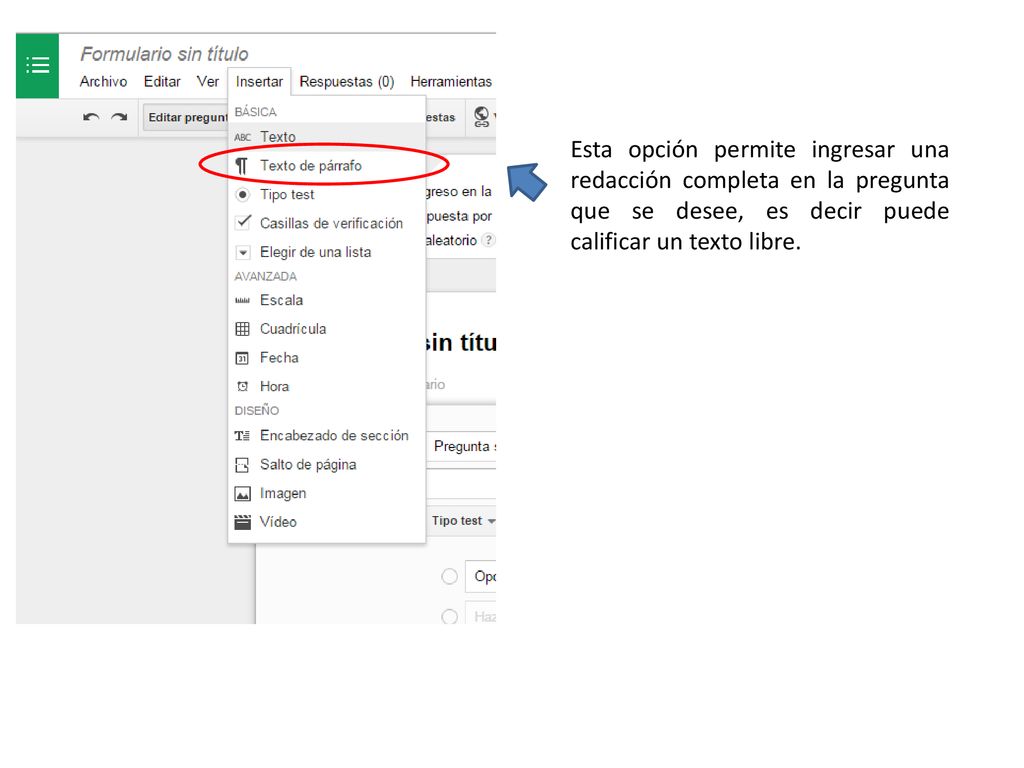Viewport: 1024px width, 768px height.
Task: Click the green Google Forms home icon
Action: point(37,65)
